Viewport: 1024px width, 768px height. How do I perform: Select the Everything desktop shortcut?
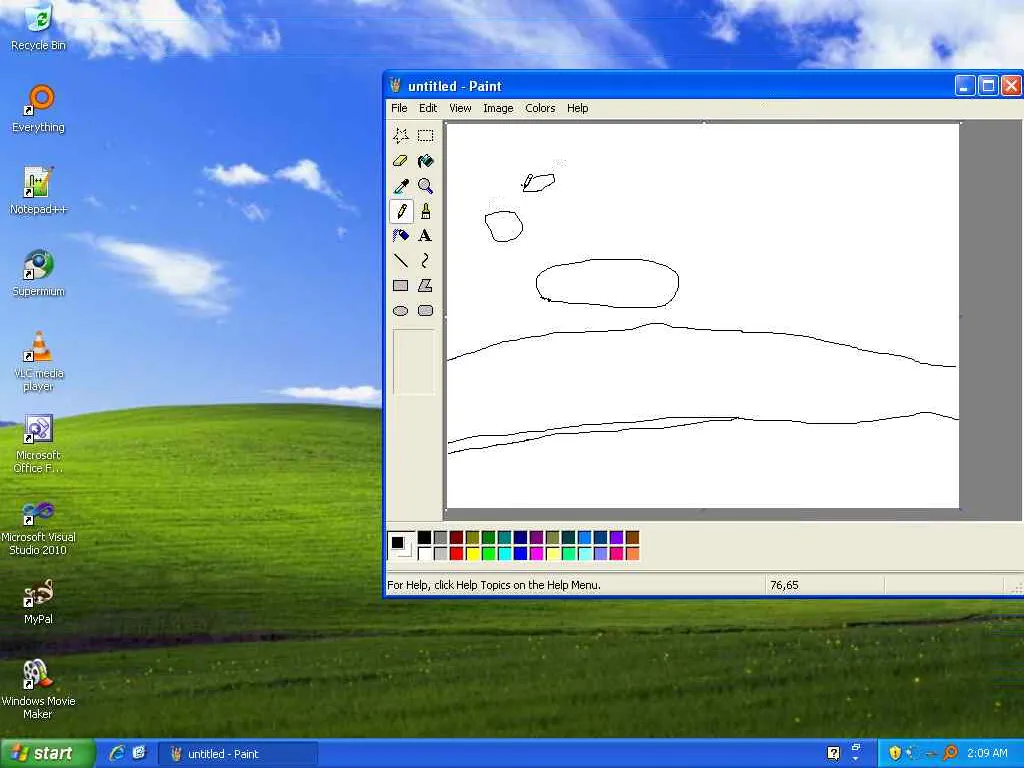(x=39, y=109)
